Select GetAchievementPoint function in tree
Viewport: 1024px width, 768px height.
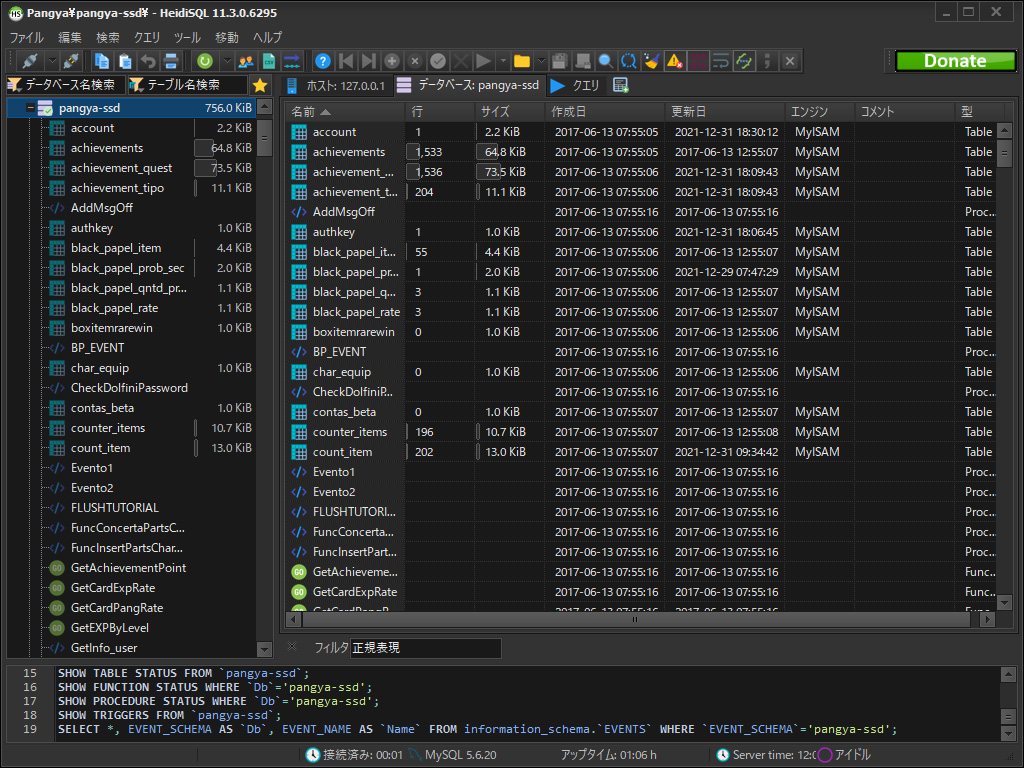coord(129,568)
